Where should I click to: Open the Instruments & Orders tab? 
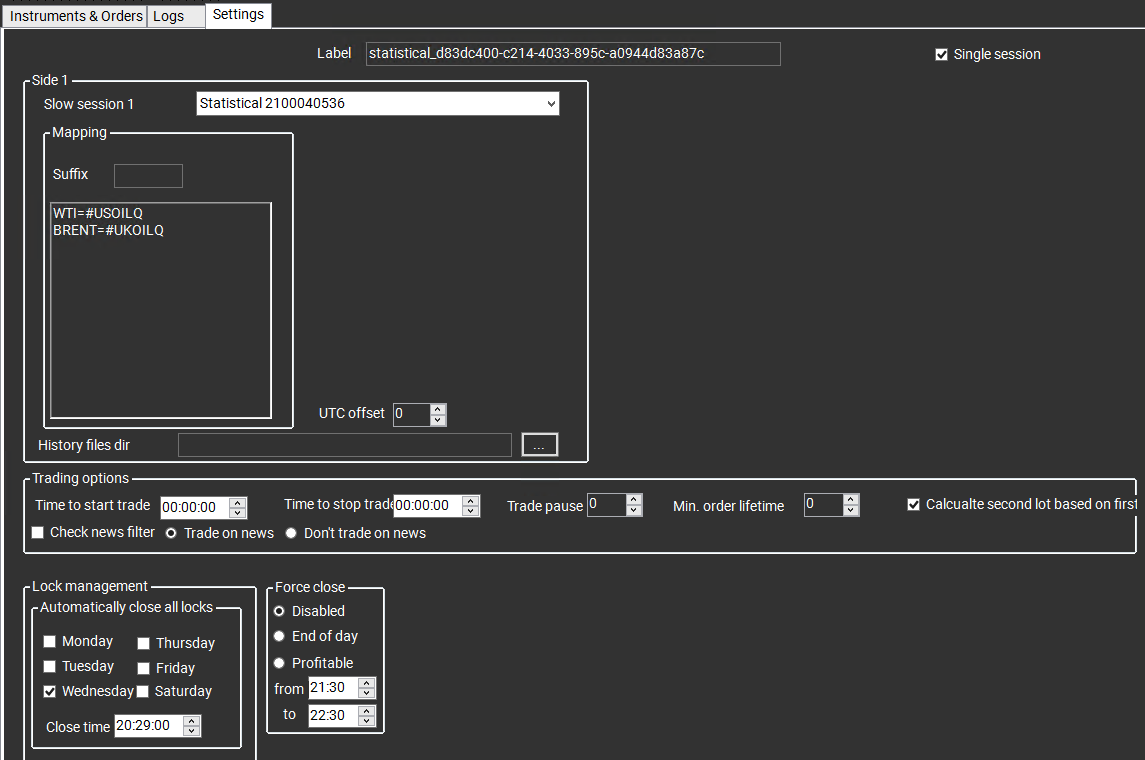pyautogui.click(x=76, y=16)
